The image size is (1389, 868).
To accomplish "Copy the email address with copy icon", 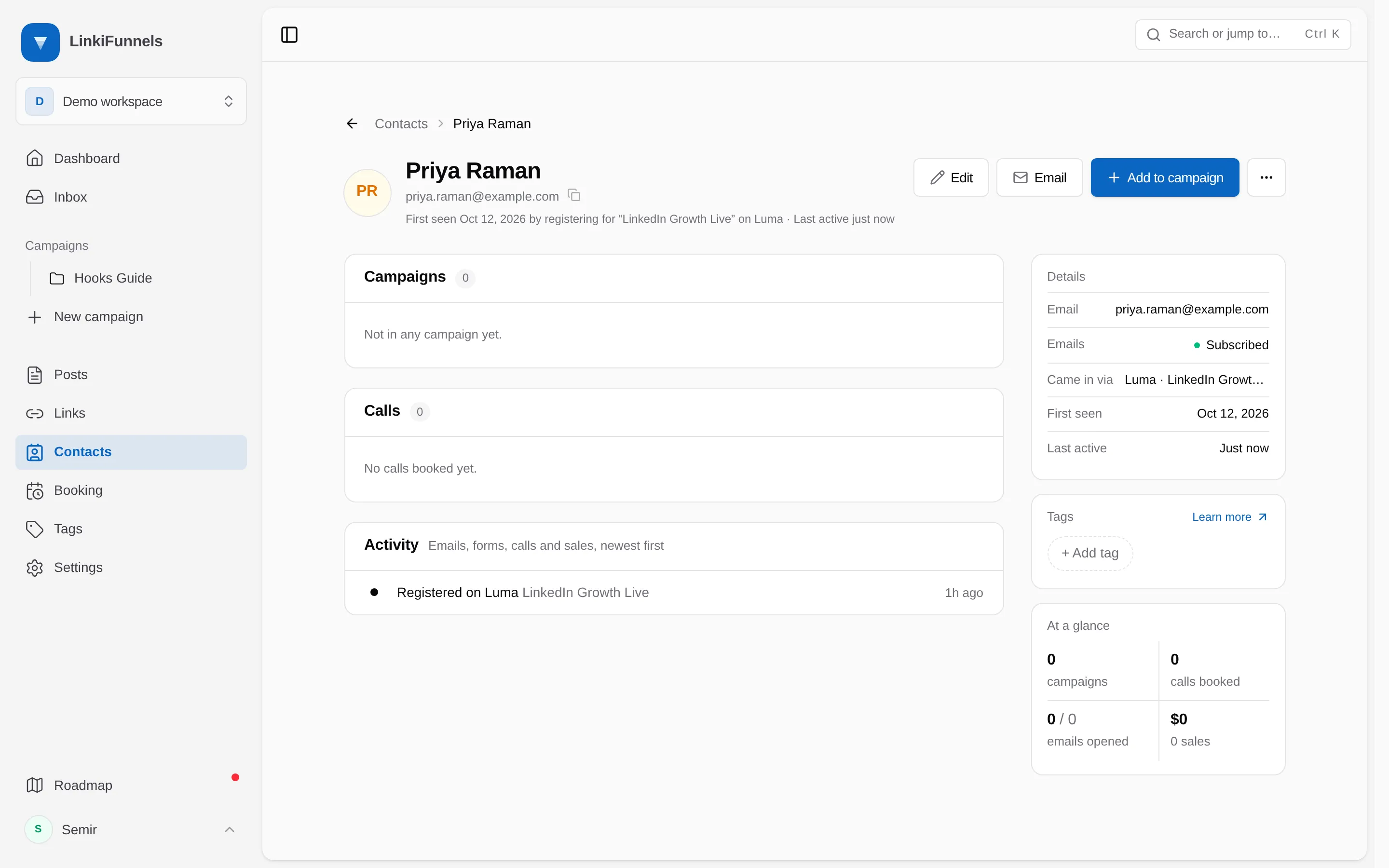I will coord(574,195).
